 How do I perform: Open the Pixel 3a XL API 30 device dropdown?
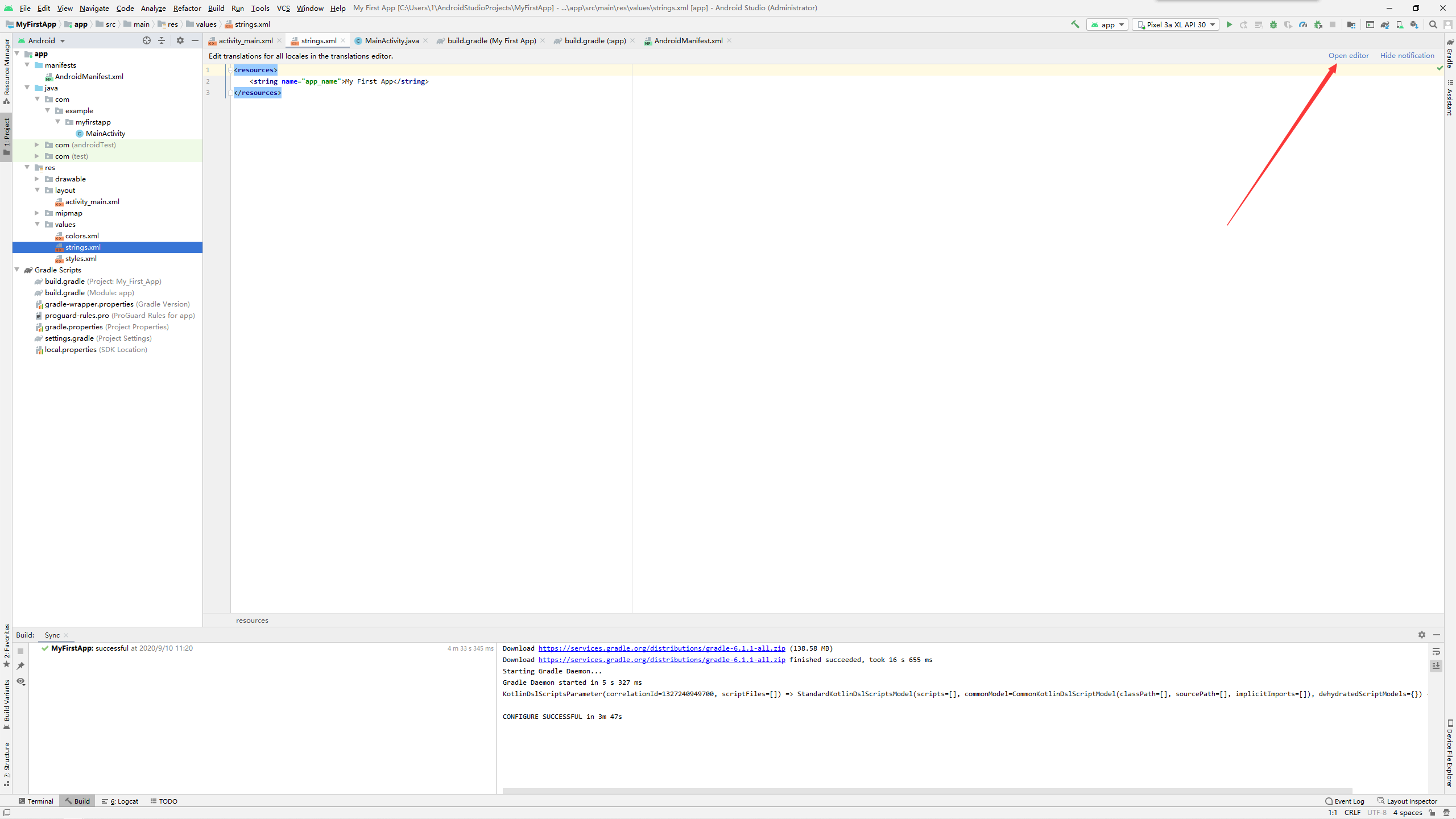click(x=1176, y=24)
